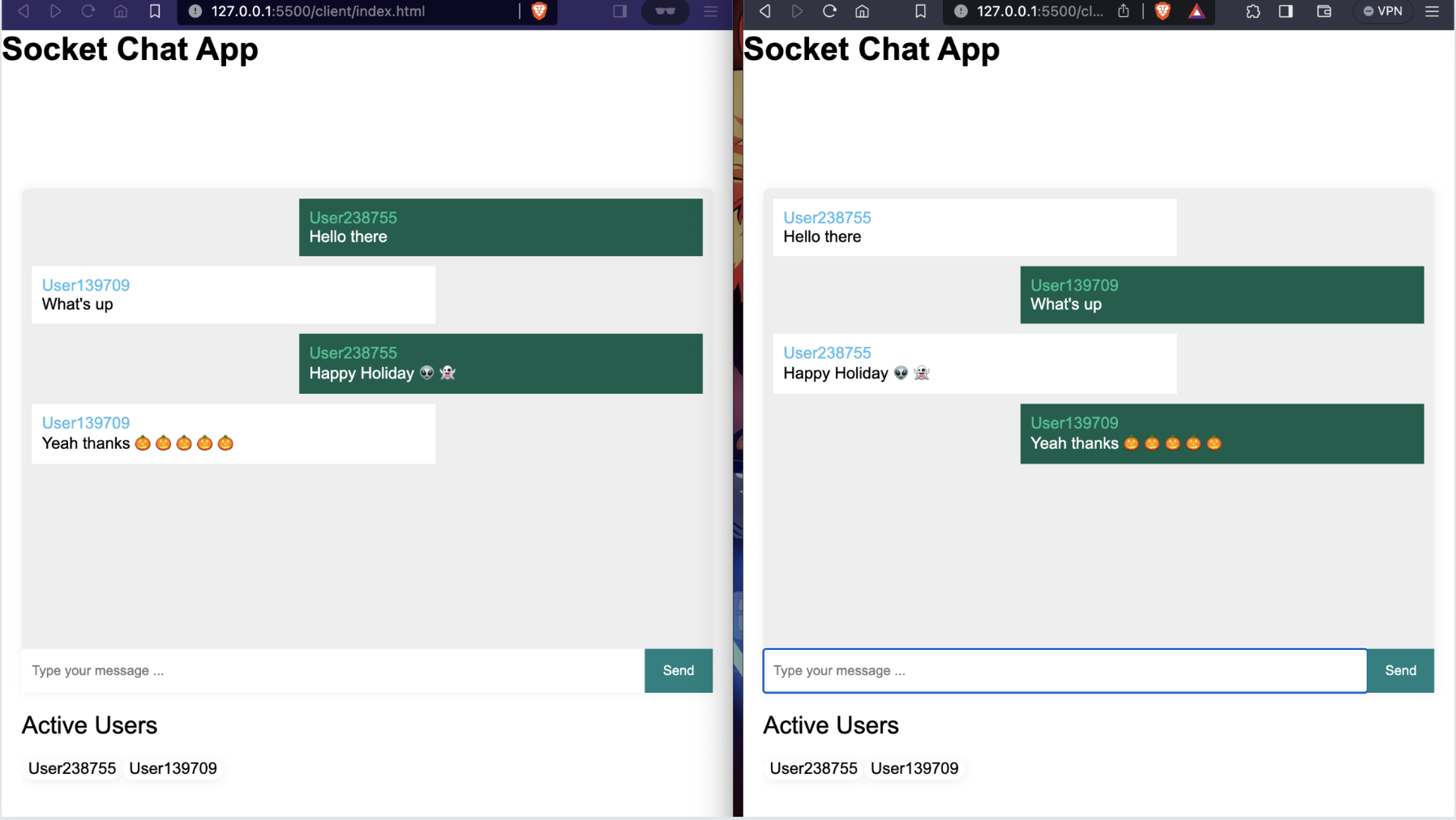Reload the chat page in the right window
1456x820 pixels.
[x=829, y=11]
